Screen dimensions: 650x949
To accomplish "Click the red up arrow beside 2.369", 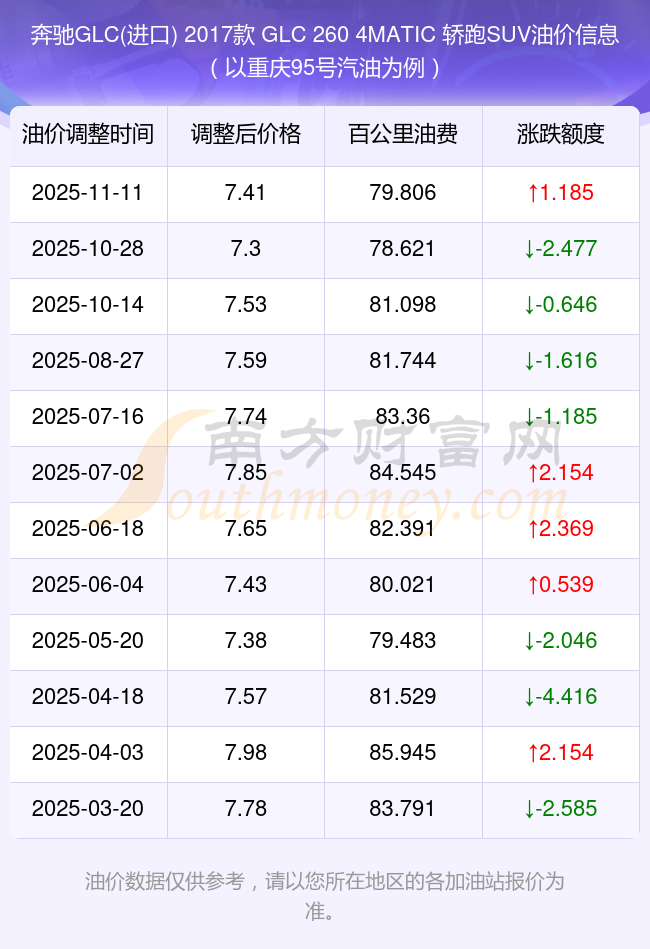I will pyautogui.click(x=533, y=529).
